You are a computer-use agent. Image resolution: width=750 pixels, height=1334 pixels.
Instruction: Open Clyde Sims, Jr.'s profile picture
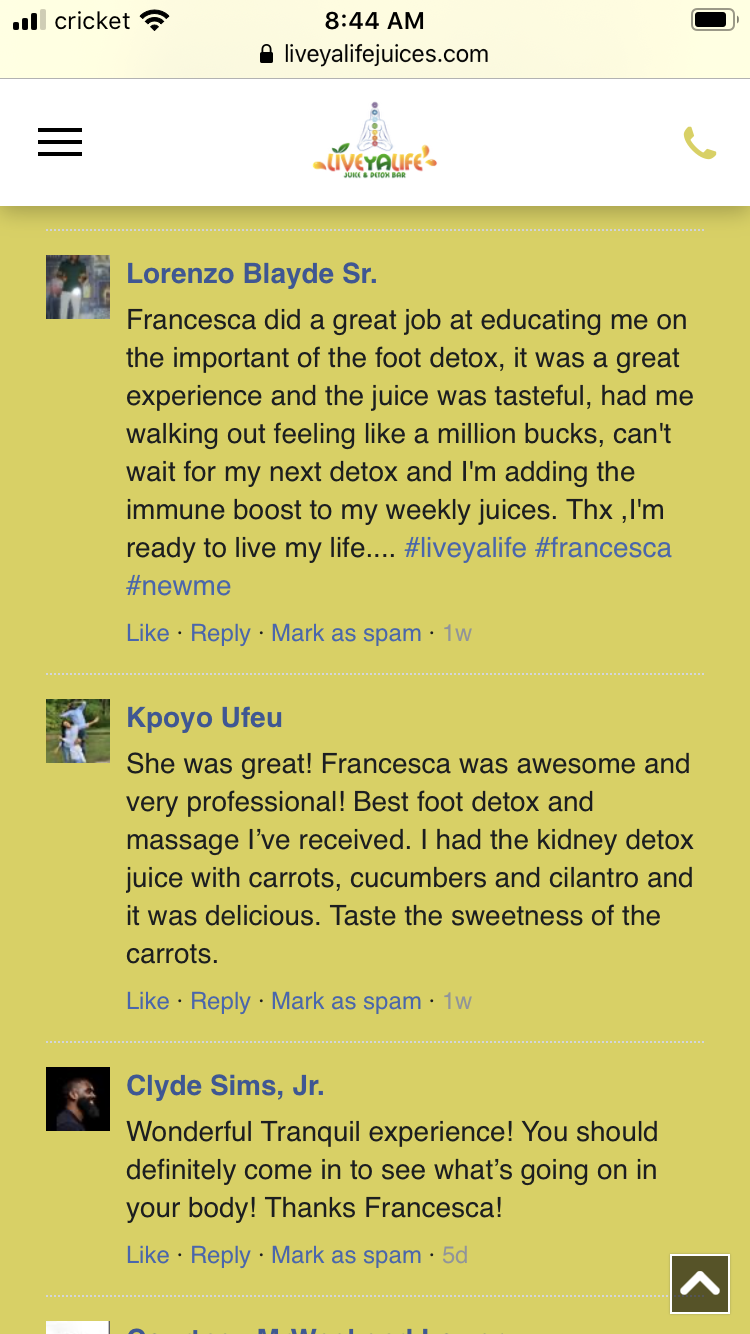pyautogui.click(x=78, y=1099)
